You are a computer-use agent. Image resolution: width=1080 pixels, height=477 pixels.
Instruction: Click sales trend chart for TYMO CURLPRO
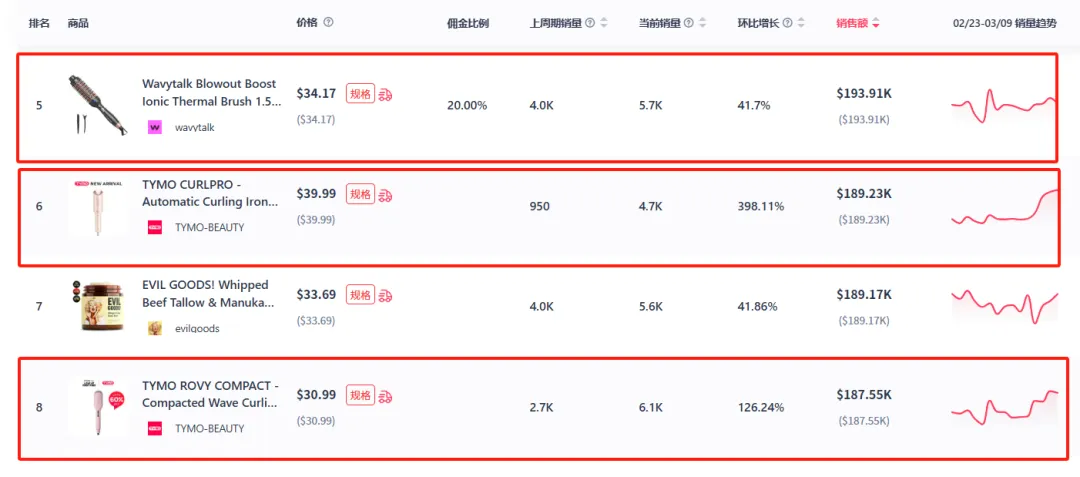tap(1002, 206)
